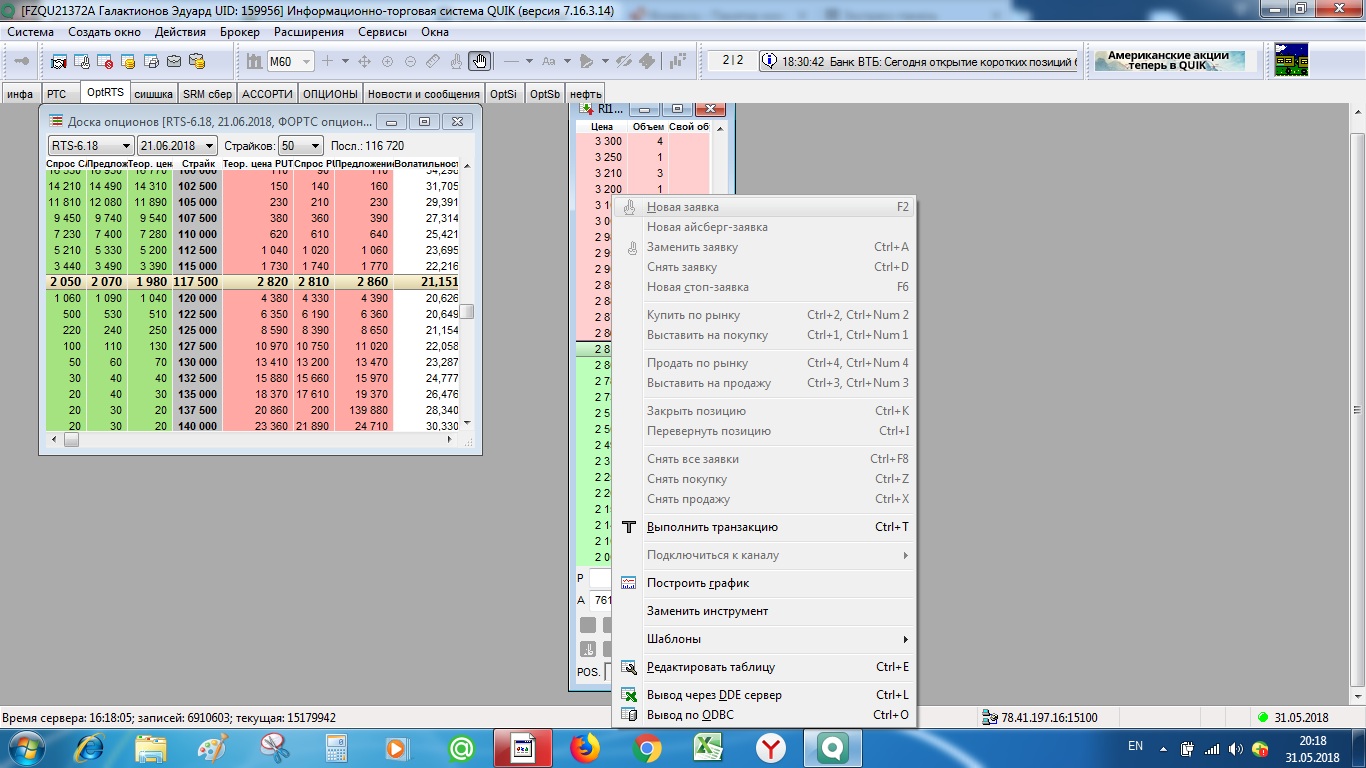
Task: Open Google Chrome from the taskbar
Action: point(646,748)
